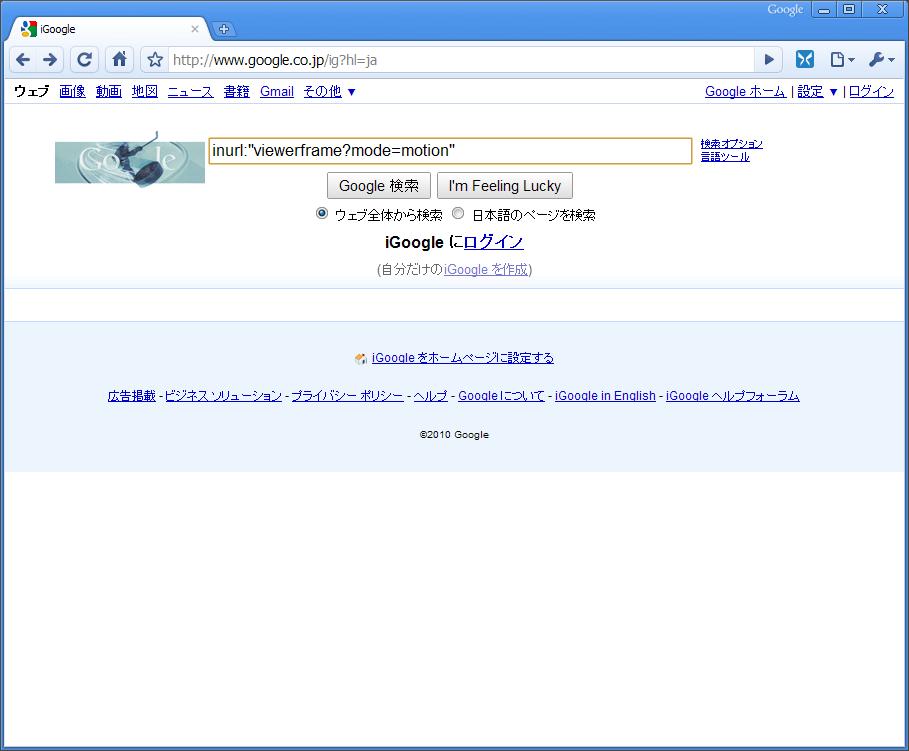This screenshot has height=751, width=909.
Task: Switch to iGoogle in English
Action: [x=605, y=396]
